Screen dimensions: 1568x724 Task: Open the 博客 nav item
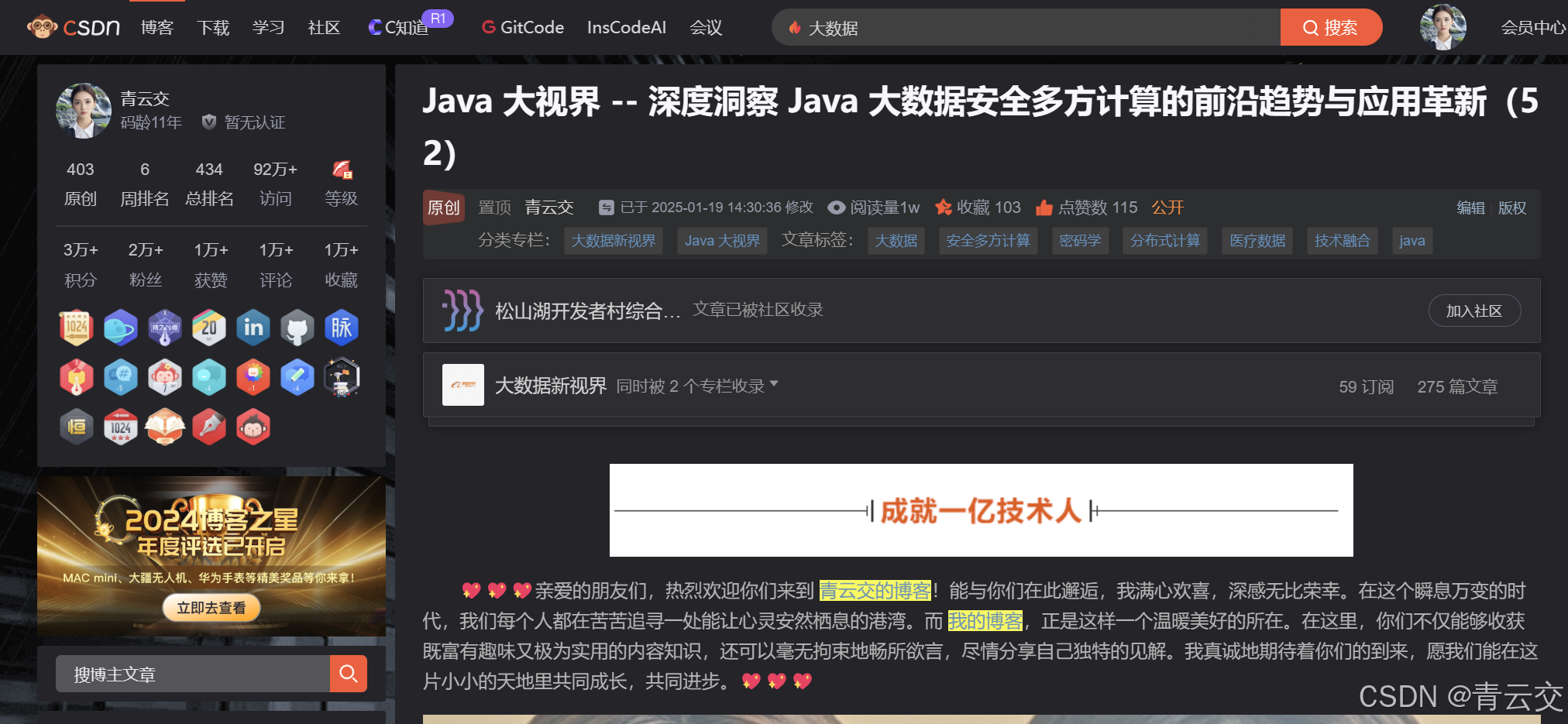pyautogui.click(x=157, y=28)
